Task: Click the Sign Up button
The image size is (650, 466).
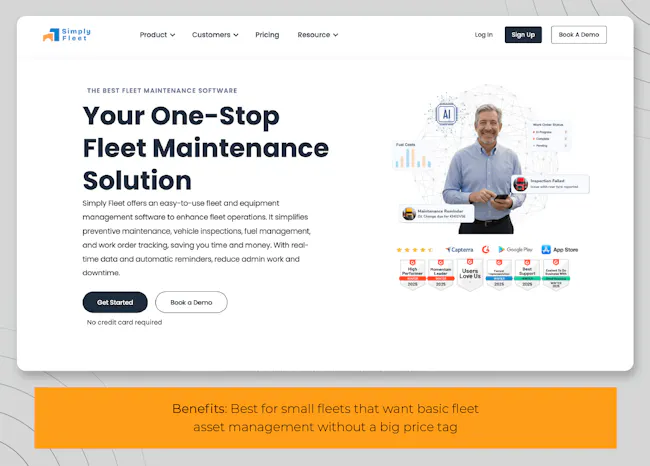Action: coord(523,35)
